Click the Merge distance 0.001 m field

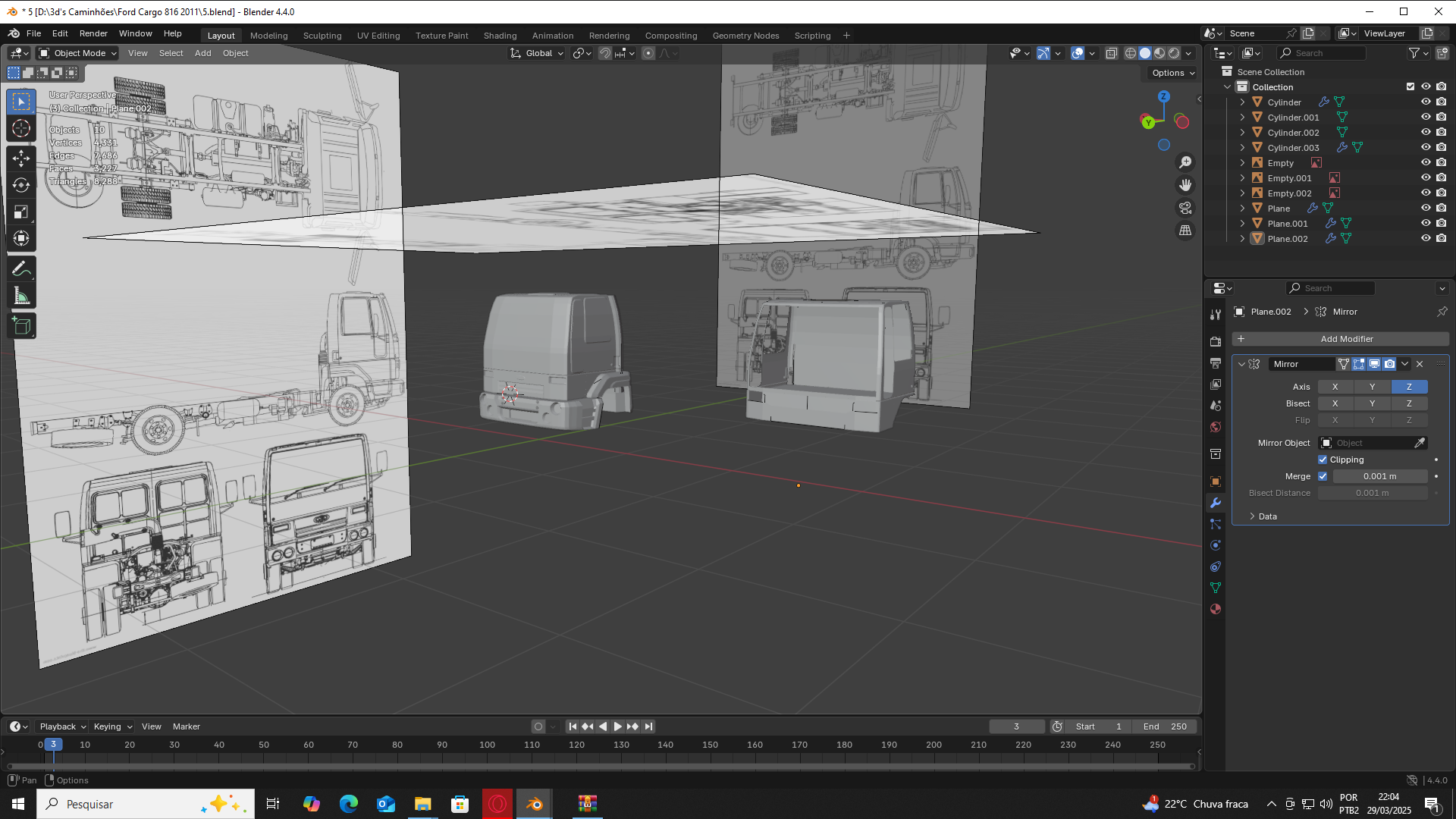[x=1379, y=476]
